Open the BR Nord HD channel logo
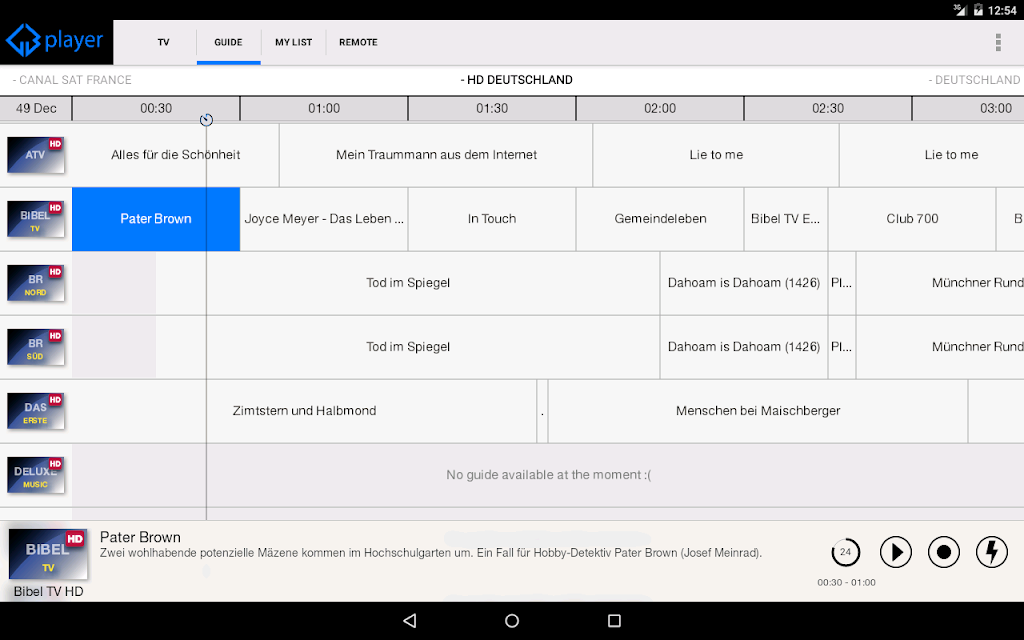This screenshot has height=640, width=1024. click(36, 283)
